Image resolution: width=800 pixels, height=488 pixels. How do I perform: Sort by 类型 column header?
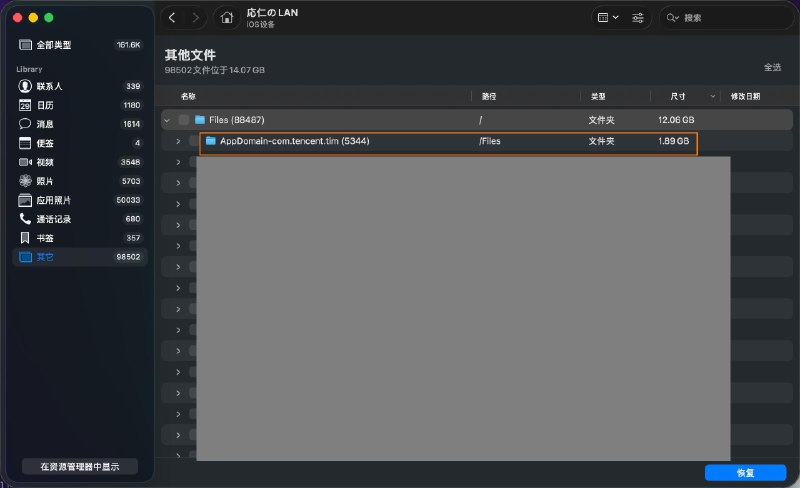tap(598, 96)
